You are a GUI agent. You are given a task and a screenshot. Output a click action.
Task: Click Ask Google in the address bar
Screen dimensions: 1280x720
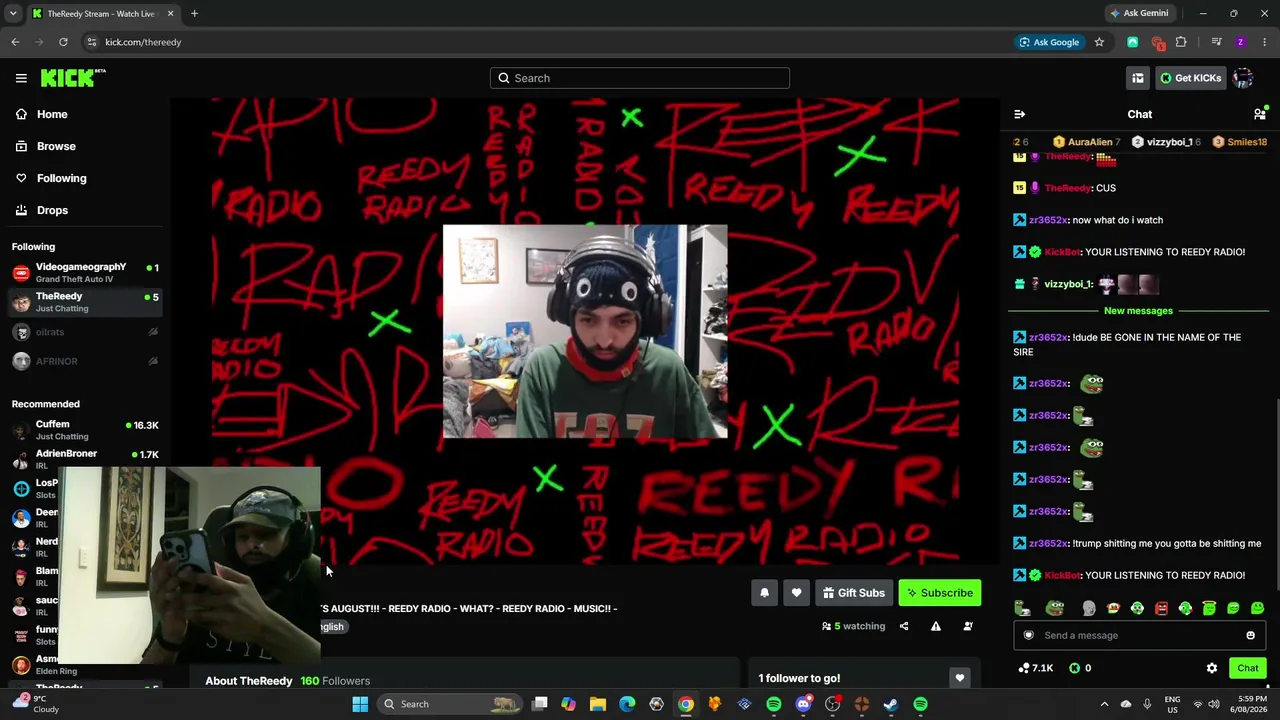click(1049, 42)
